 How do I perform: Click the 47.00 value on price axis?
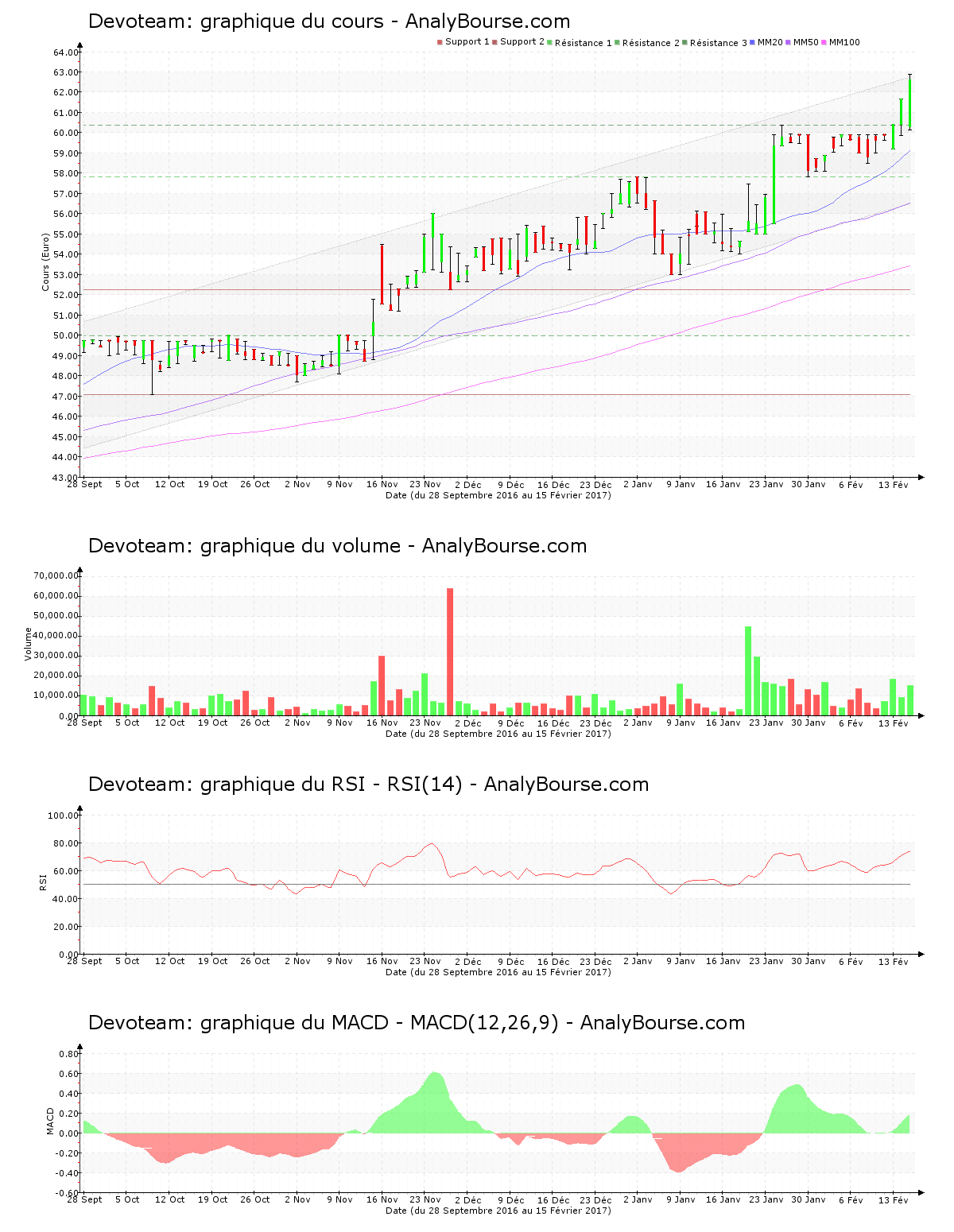click(x=66, y=397)
